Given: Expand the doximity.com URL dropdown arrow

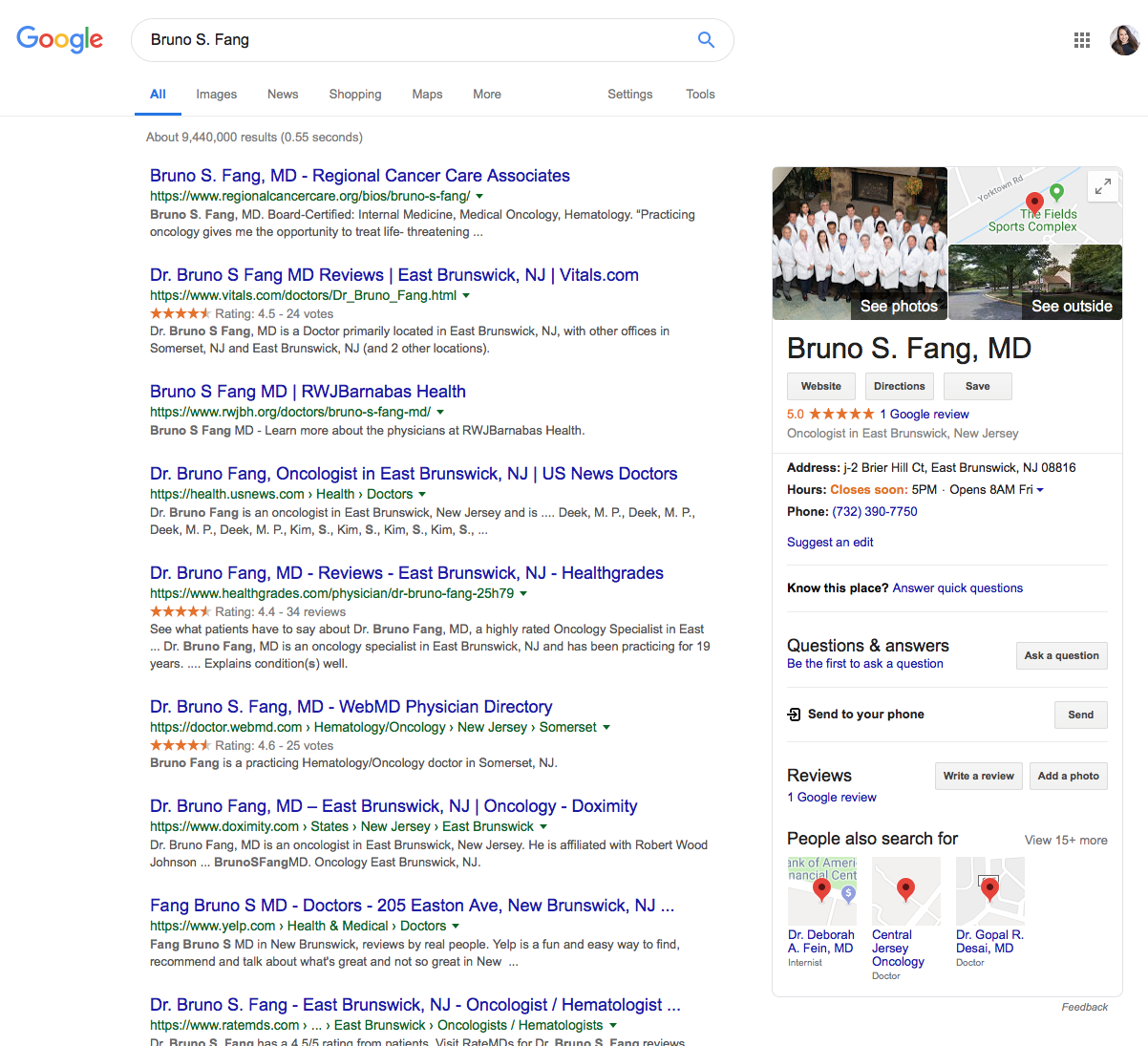Looking at the screenshot, I should click(x=543, y=826).
